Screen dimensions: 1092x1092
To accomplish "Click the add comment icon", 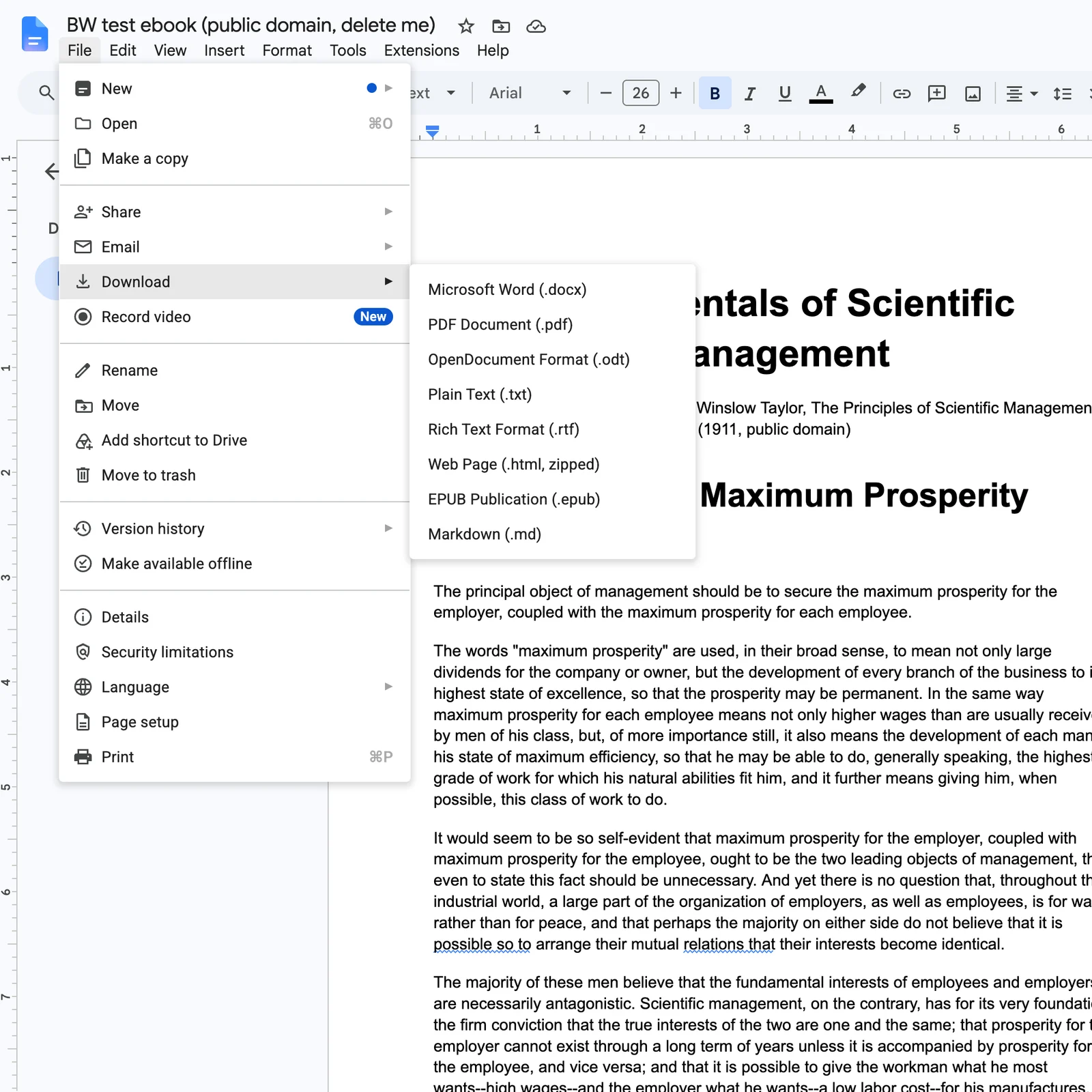I will [x=937, y=94].
